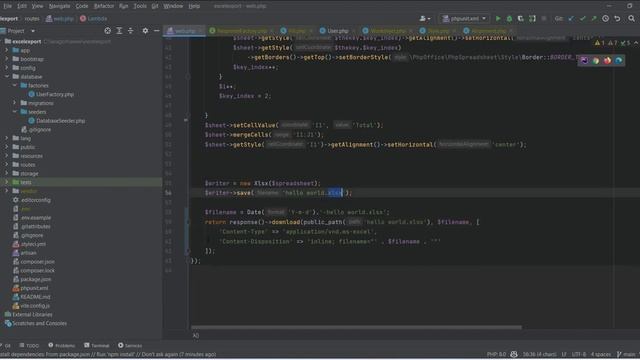Fold the code block at line 59 gutter

188,222
